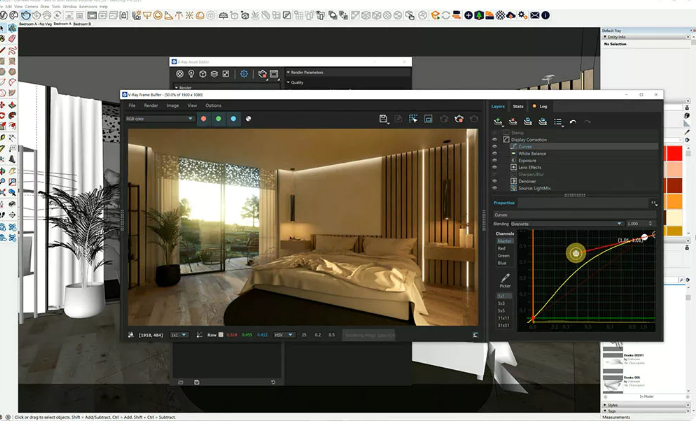Image resolution: width=697 pixels, height=424 pixels.
Task: Select the Red channel in Curves
Action: 501,248
